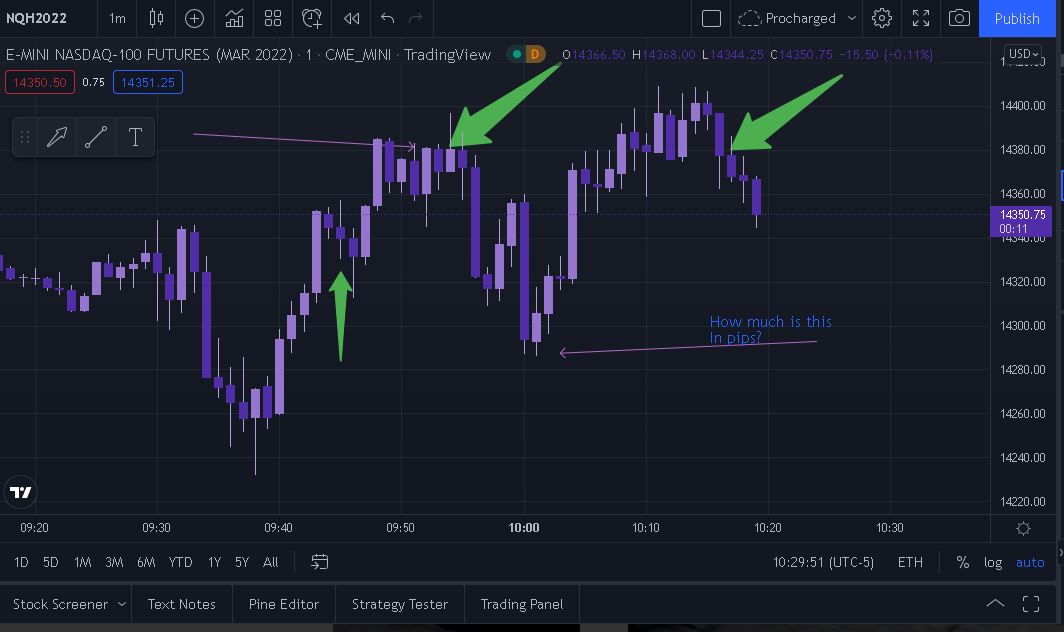Open indicator templates grid icon
The image size is (1064, 632).
pyautogui.click(x=273, y=18)
